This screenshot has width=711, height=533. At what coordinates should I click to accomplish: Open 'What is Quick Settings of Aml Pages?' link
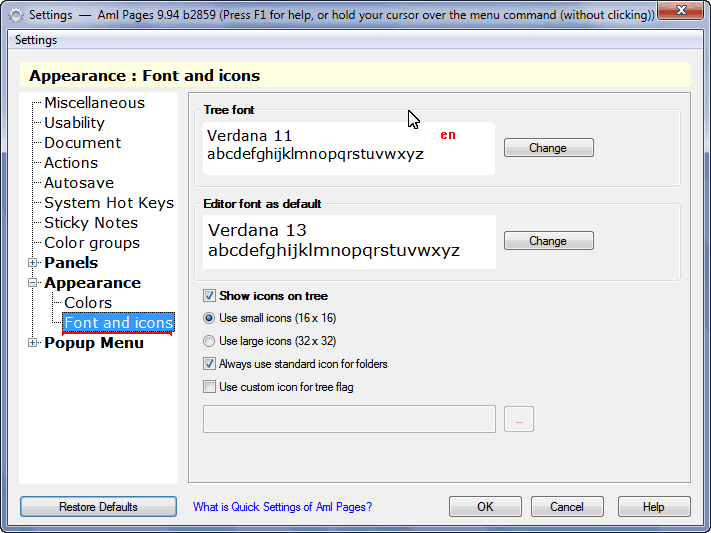282,507
